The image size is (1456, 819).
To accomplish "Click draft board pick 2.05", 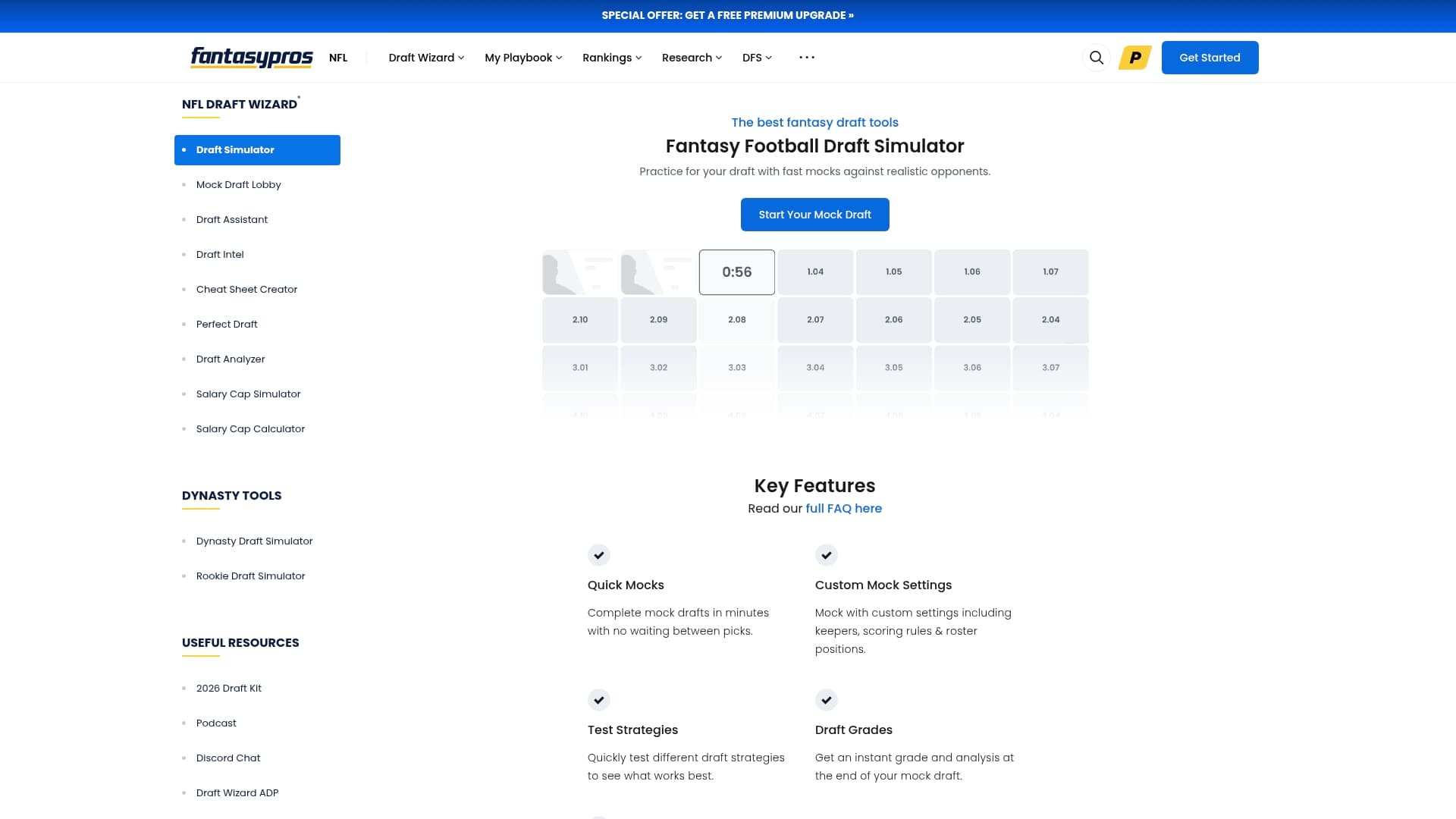I will pos(972,320).
